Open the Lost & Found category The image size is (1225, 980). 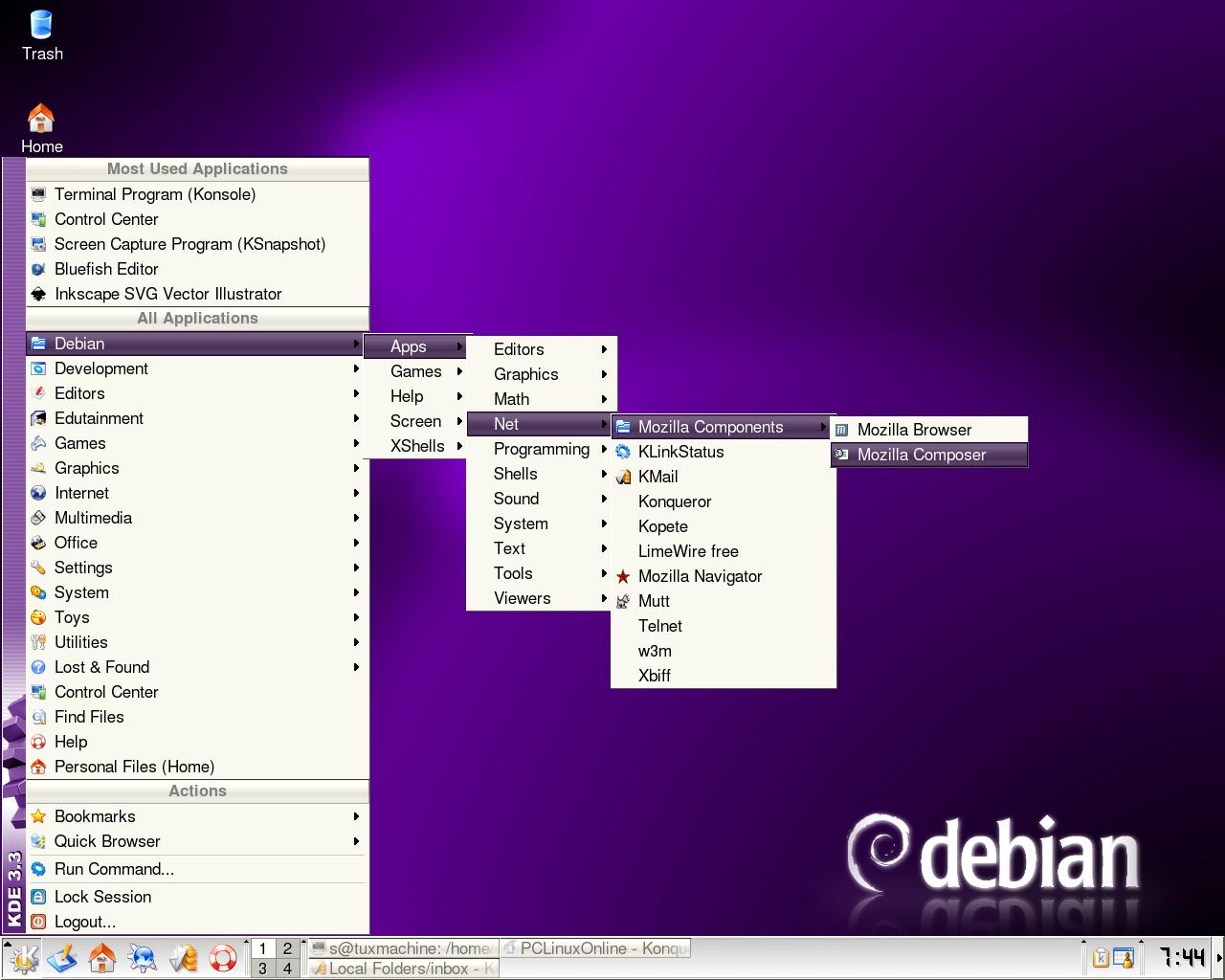point(197,667)
